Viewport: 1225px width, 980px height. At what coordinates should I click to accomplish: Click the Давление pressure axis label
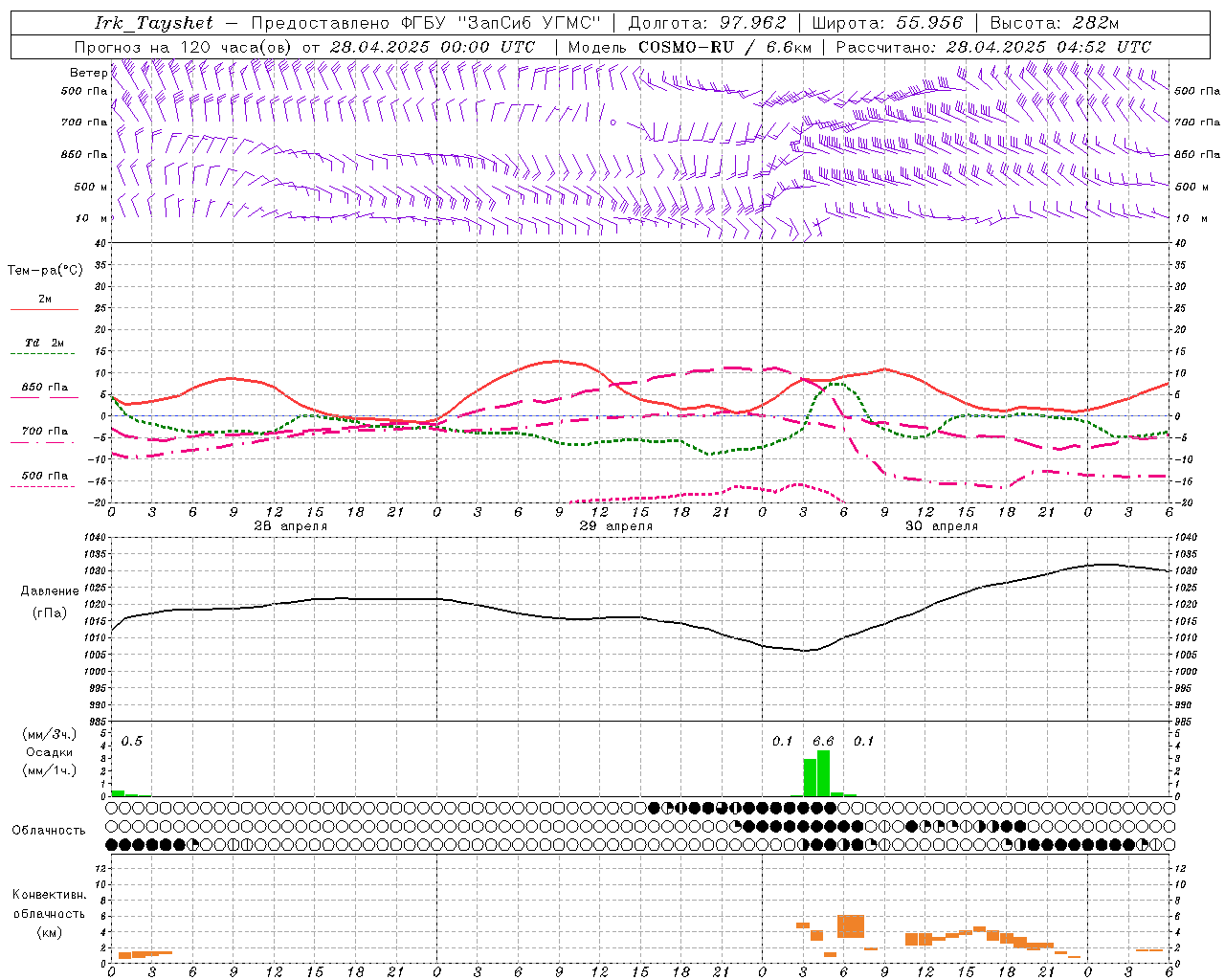coord(50,591)
